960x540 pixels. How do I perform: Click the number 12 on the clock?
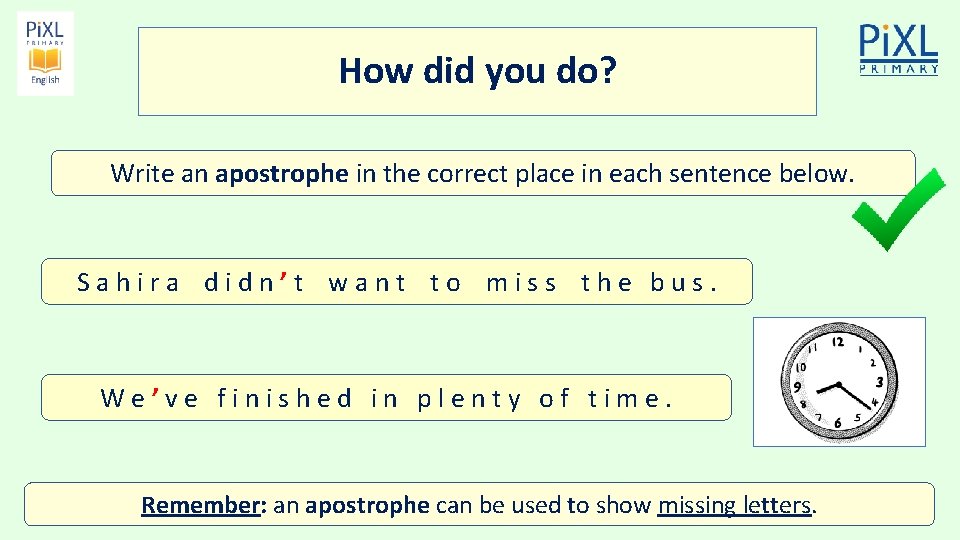tap(838, 341)
